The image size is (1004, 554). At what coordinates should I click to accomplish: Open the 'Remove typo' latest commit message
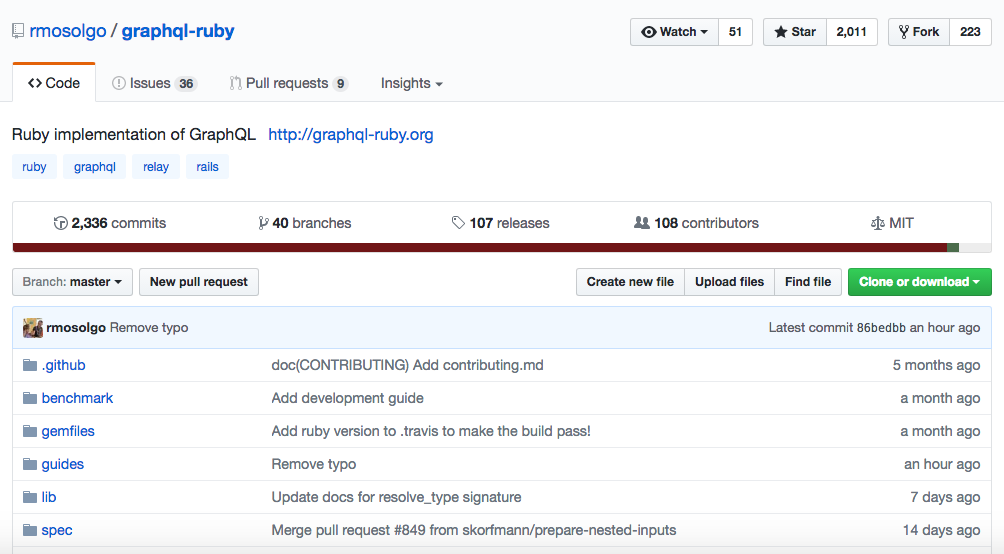click(x=149, y=328)
